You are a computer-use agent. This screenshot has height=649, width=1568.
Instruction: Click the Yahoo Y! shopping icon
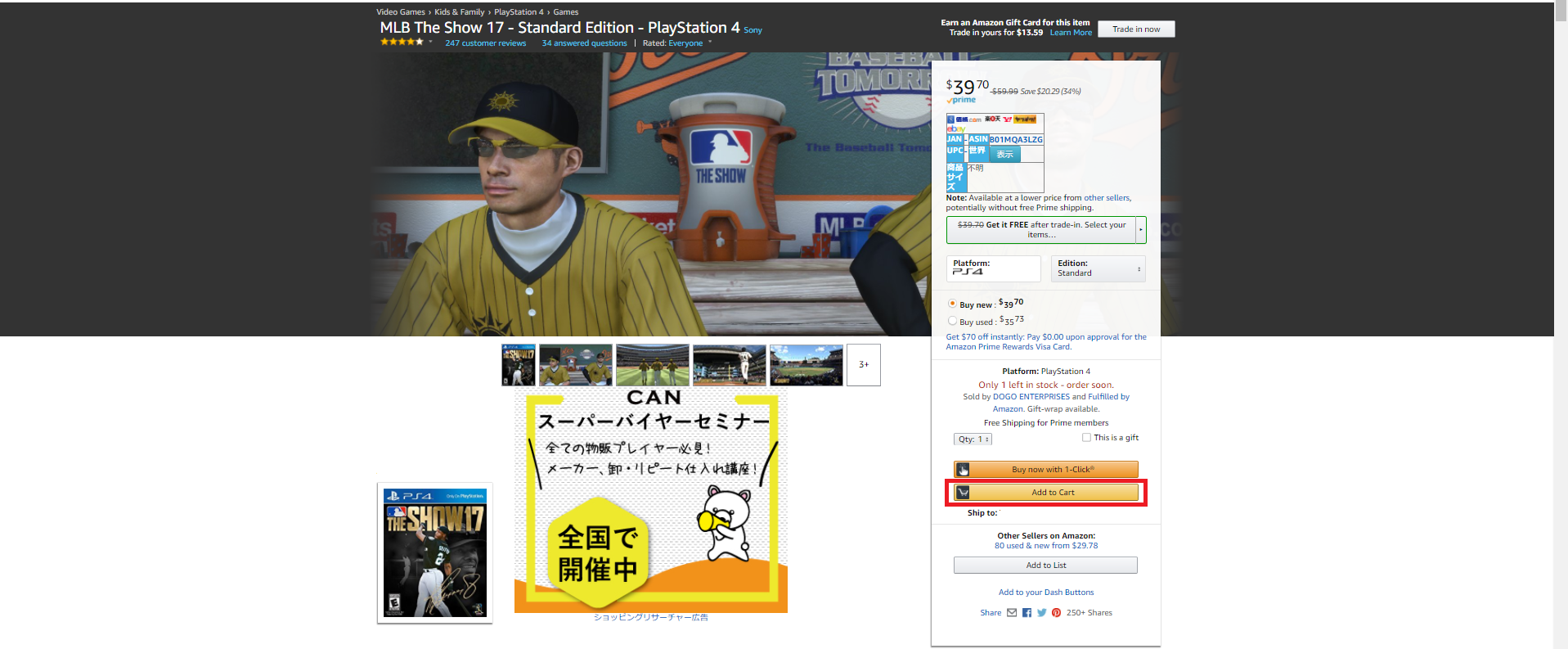point(1008,119)
